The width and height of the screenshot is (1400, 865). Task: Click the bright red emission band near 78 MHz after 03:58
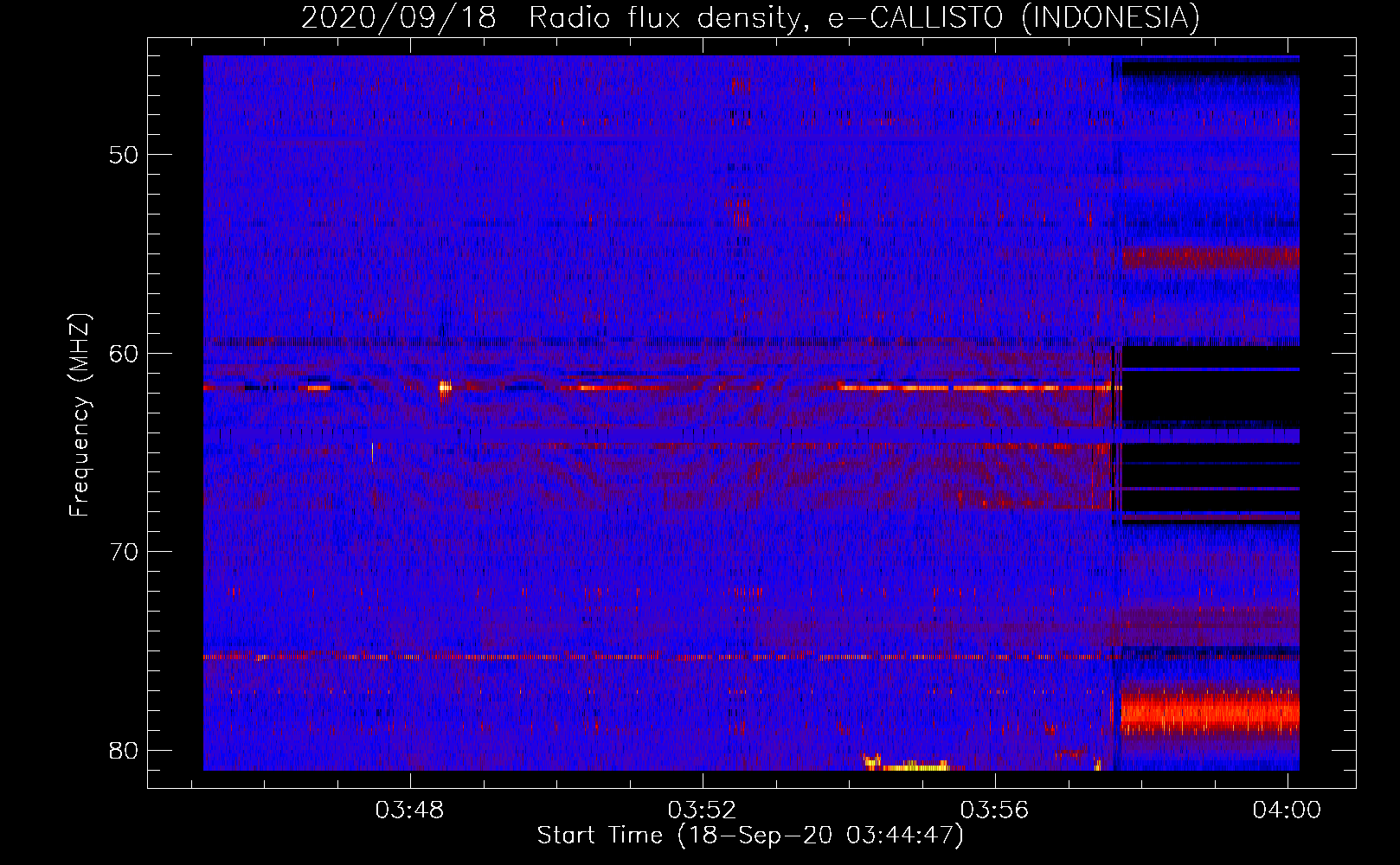1211,713
